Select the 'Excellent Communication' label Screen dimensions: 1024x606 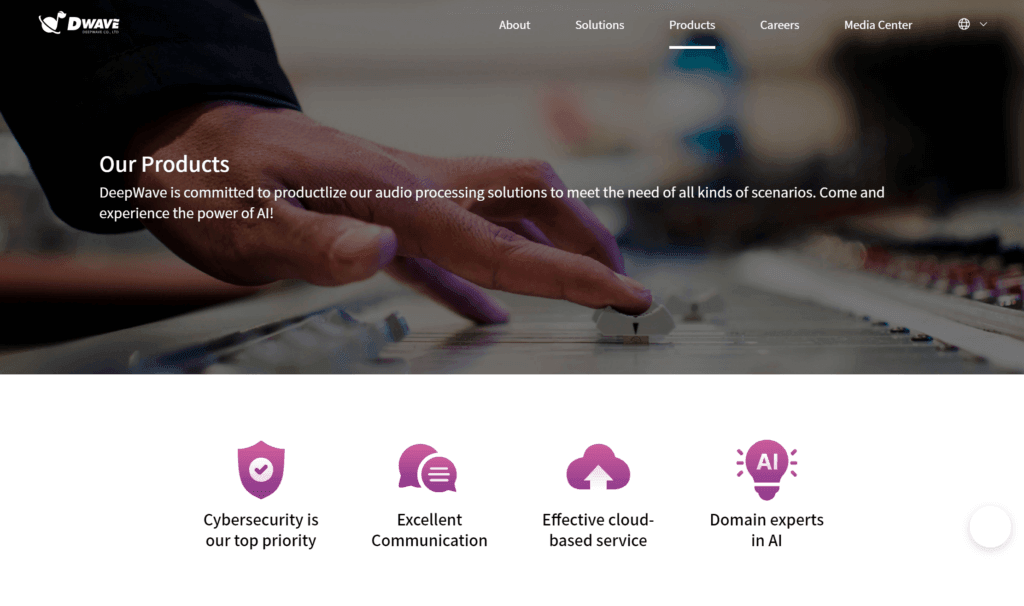click(x=429, y=530)
